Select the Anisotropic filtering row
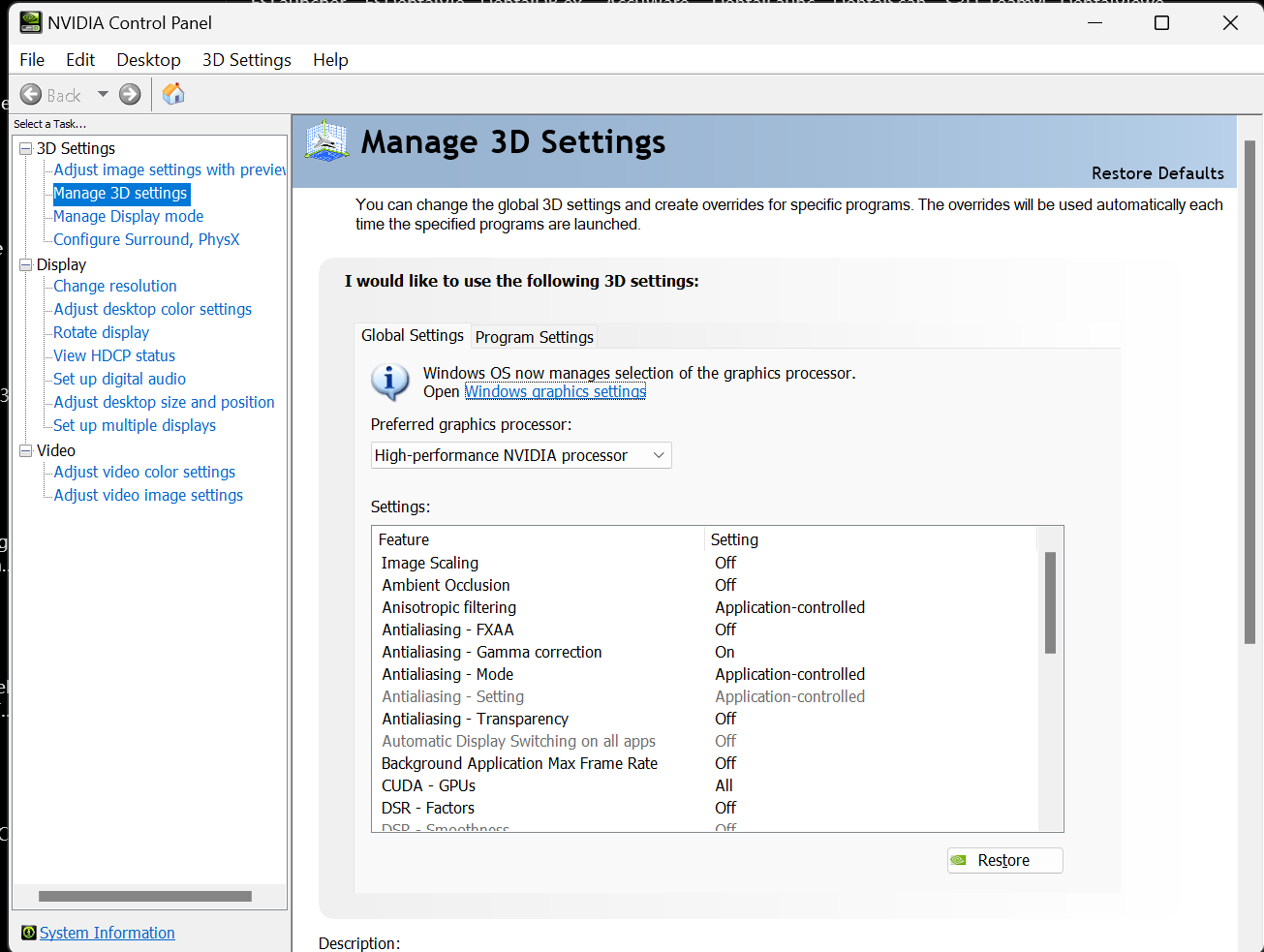The height and width of the screenshot is (952, 1264). [704, 607]
